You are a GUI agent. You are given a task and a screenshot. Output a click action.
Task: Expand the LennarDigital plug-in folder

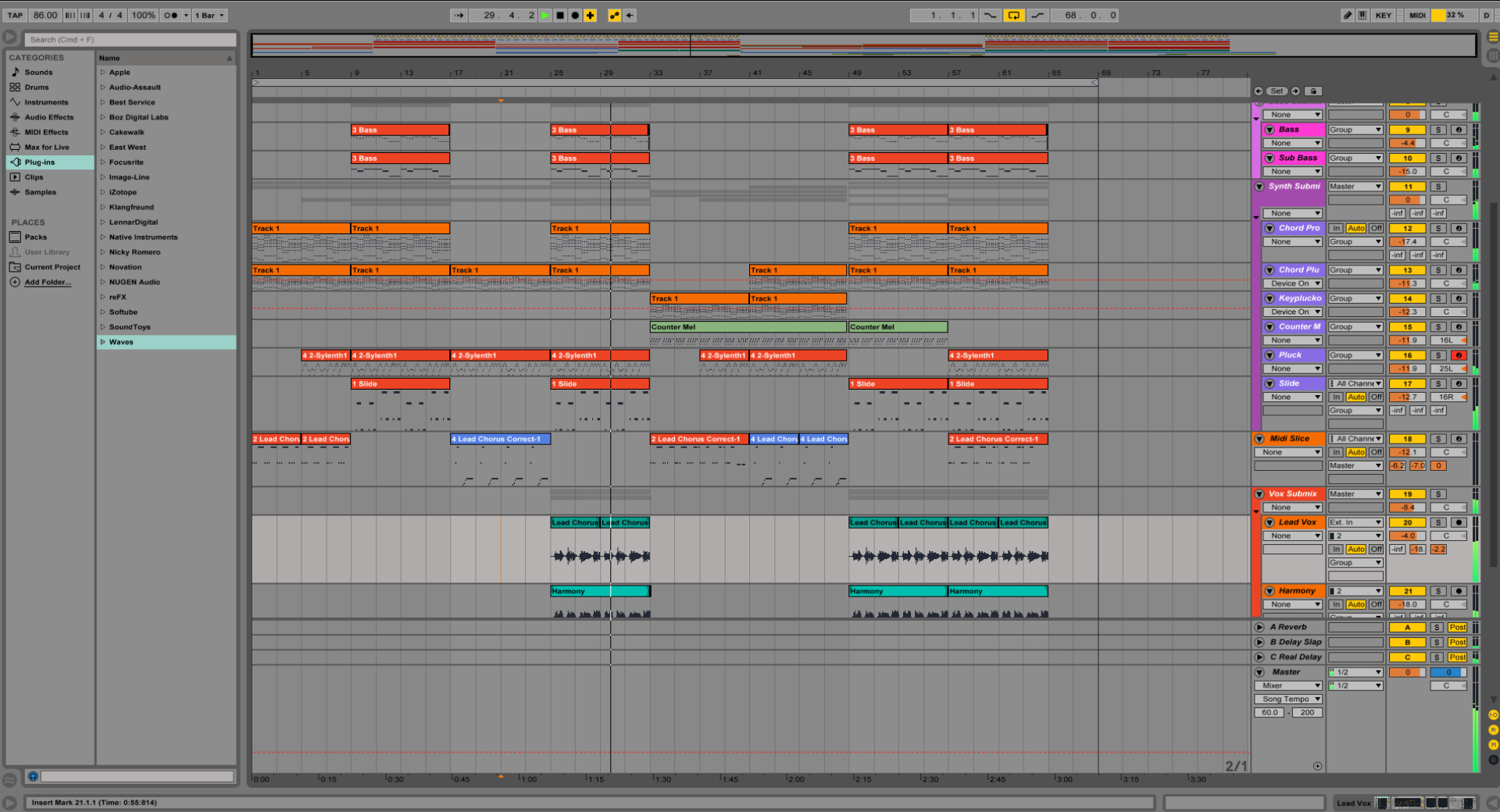pos(102,222)
